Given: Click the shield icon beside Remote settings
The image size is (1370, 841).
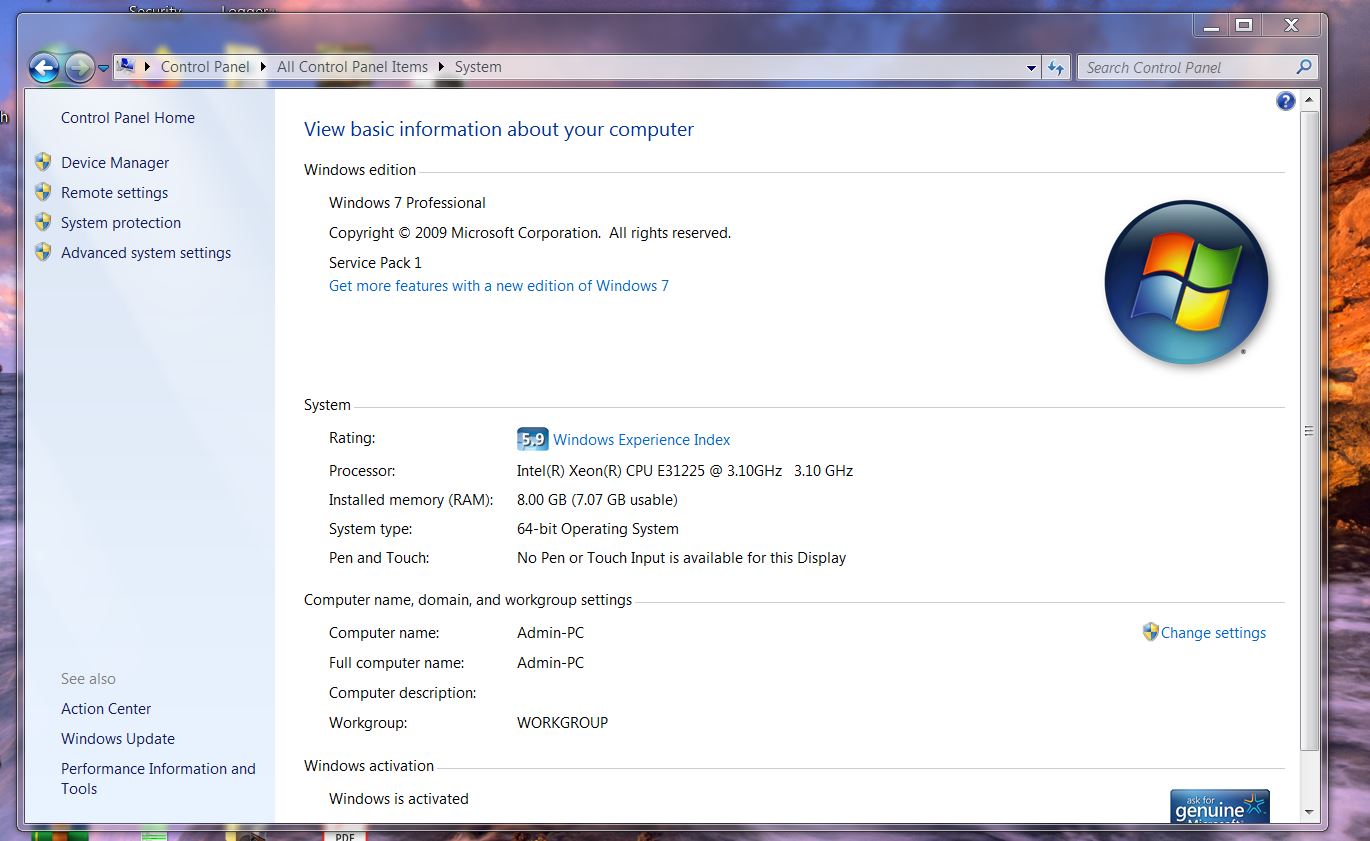Looking at the screenshot, I should point(43,192).
